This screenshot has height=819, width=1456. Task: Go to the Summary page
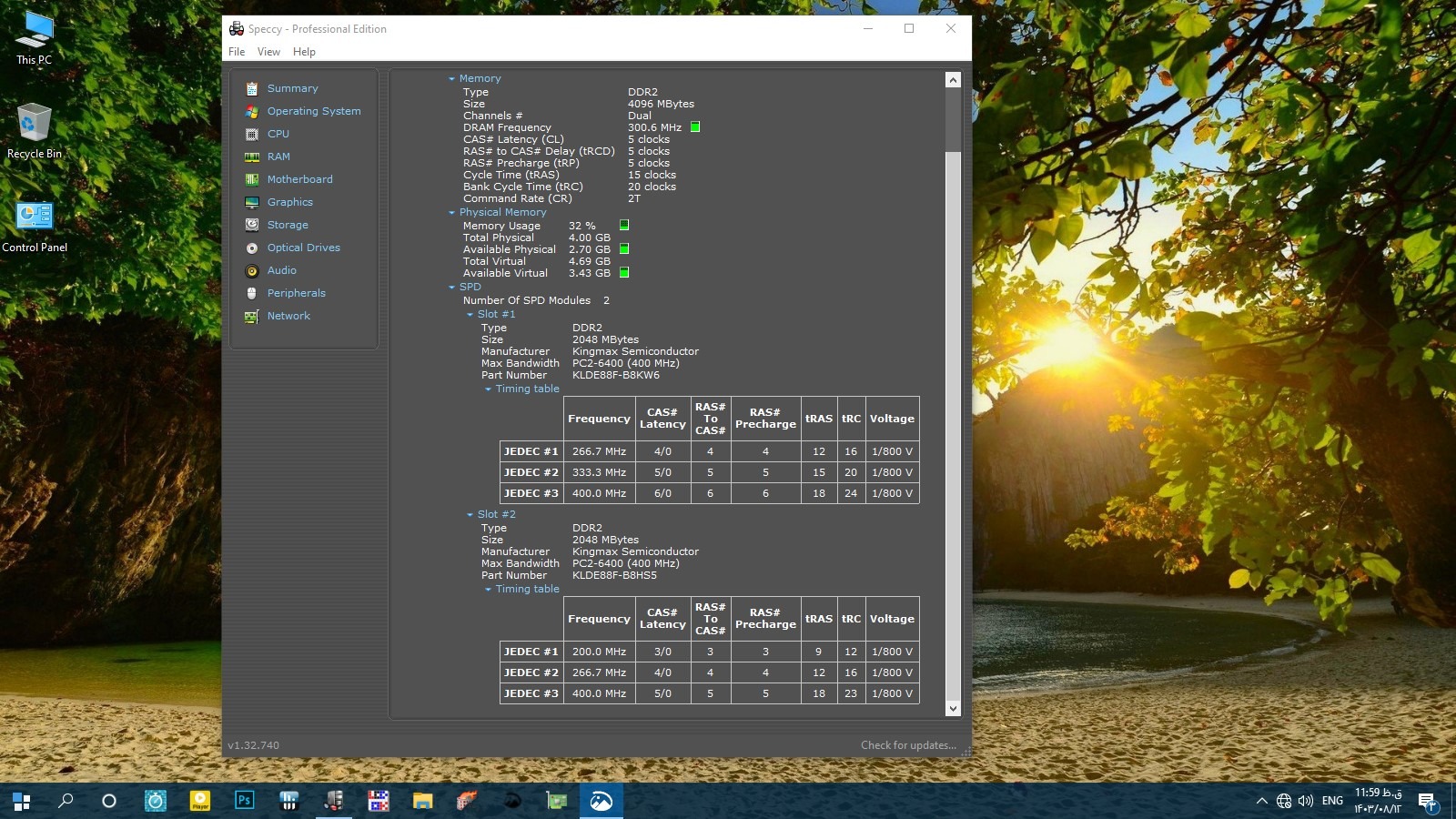point(293,88)
